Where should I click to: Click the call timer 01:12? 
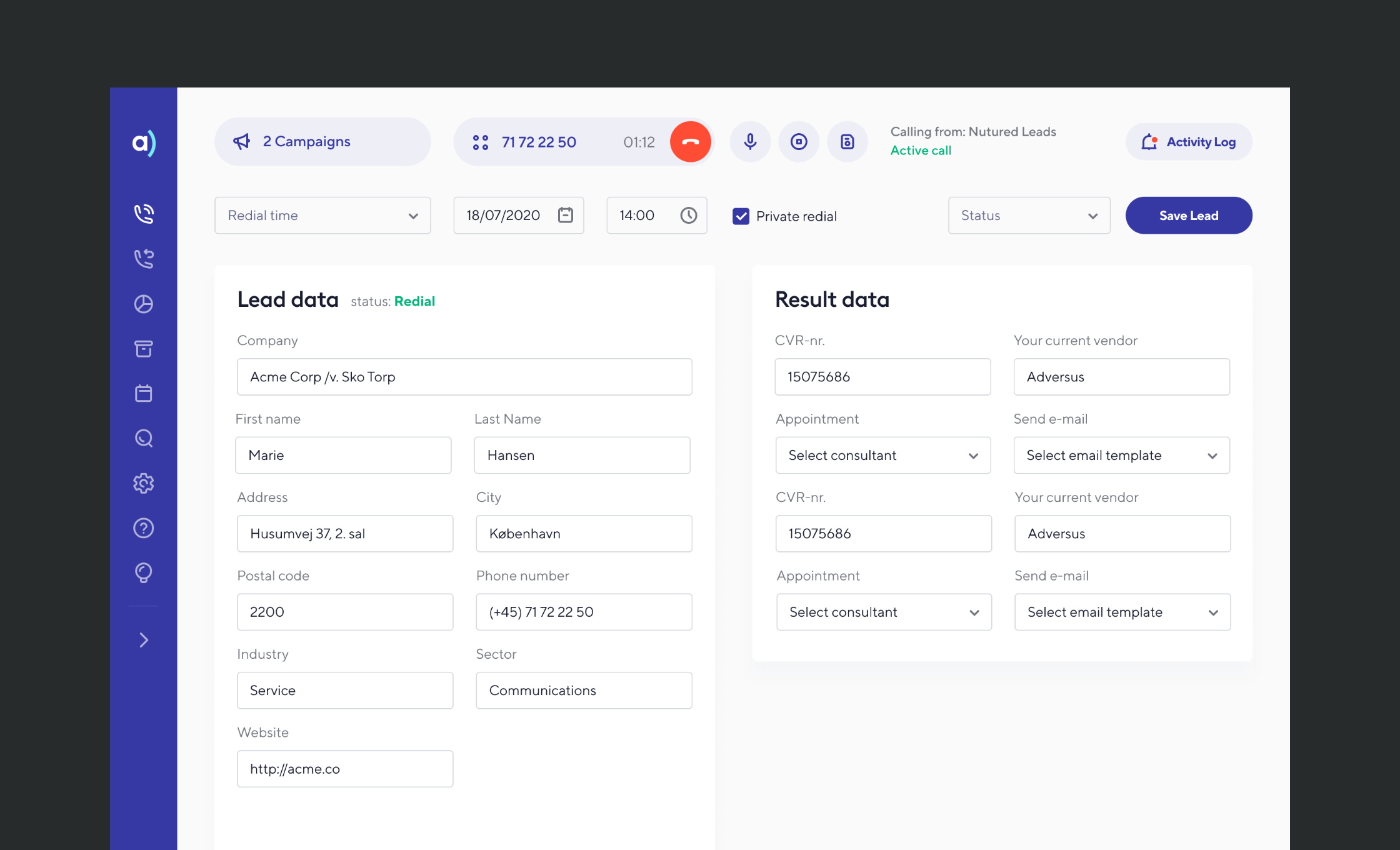click(x=639, y=142)
